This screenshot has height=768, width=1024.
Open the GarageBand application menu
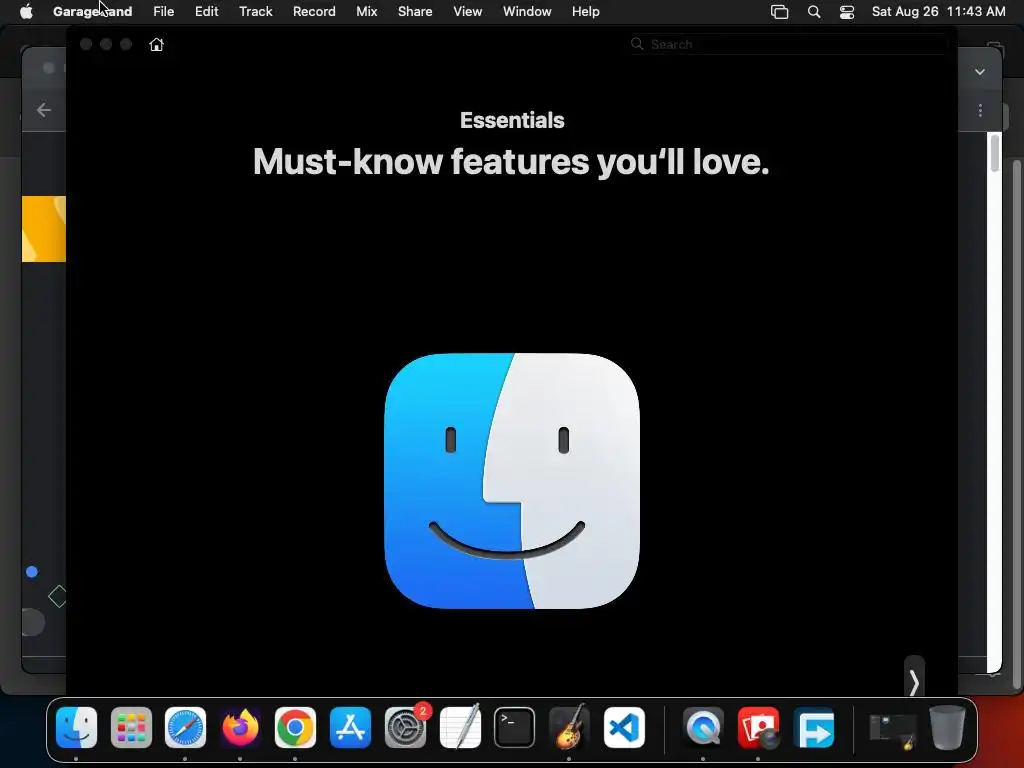pyautogui.click(x=92, y=11)
